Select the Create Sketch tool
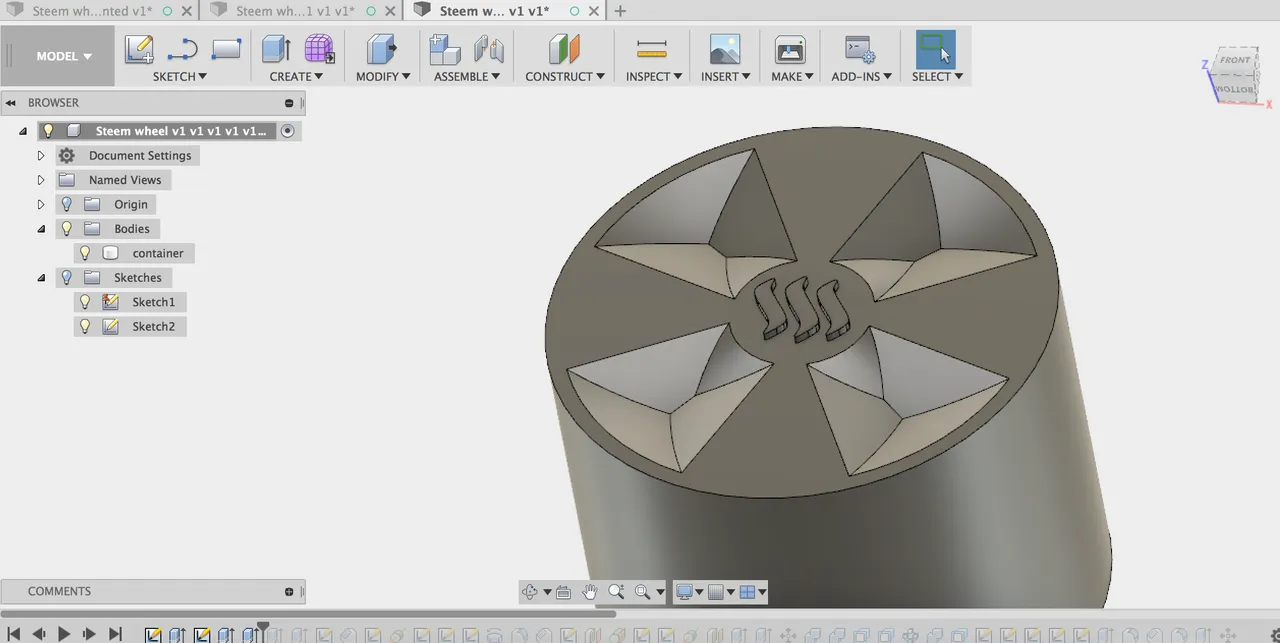Screen dimensions: 1280x643 point(138,49)
